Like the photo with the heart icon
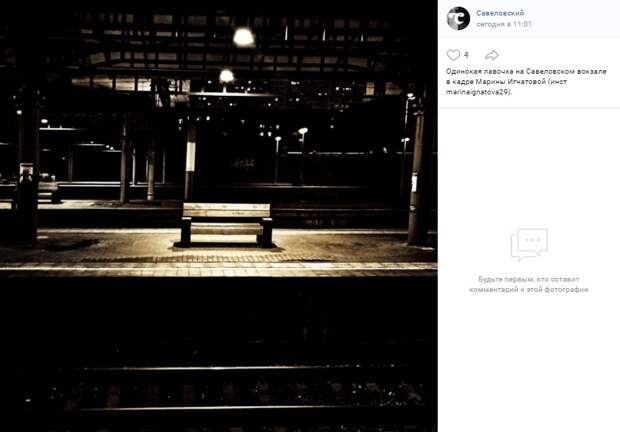 click(x=453, y=55)
